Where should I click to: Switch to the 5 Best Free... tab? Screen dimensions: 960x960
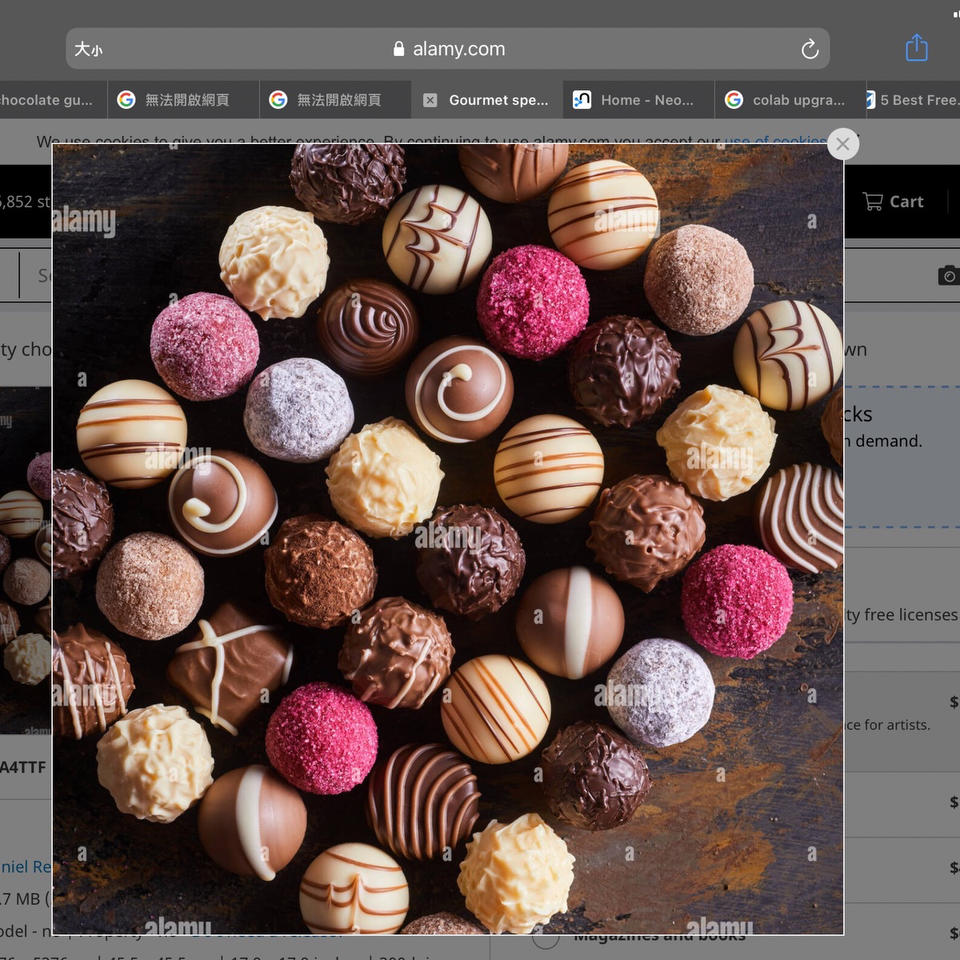[913, 100]
